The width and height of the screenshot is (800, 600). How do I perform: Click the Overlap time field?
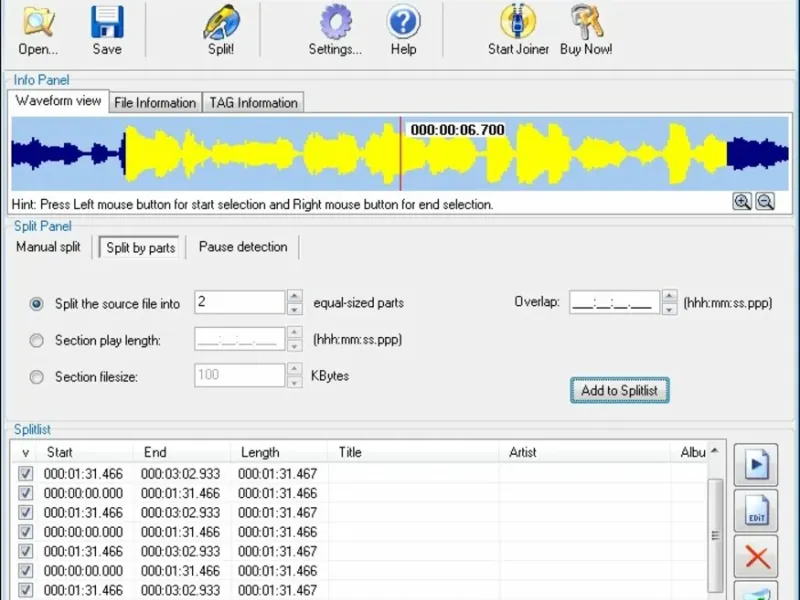[x=615, y=302]
